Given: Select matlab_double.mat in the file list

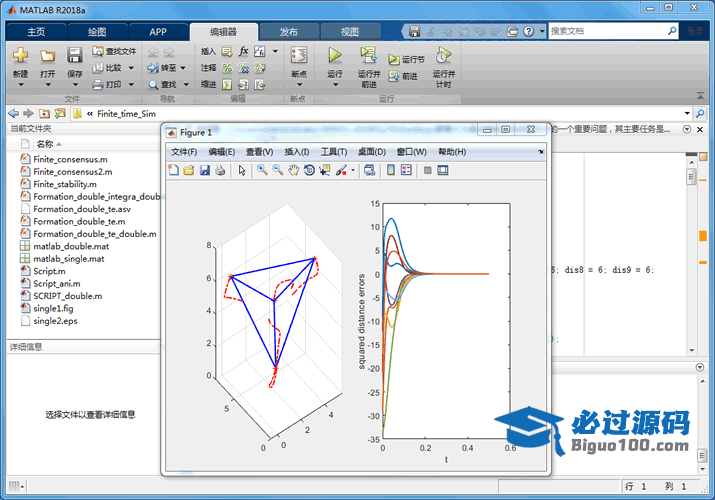Looking at the screenshot, I should 71,246.
